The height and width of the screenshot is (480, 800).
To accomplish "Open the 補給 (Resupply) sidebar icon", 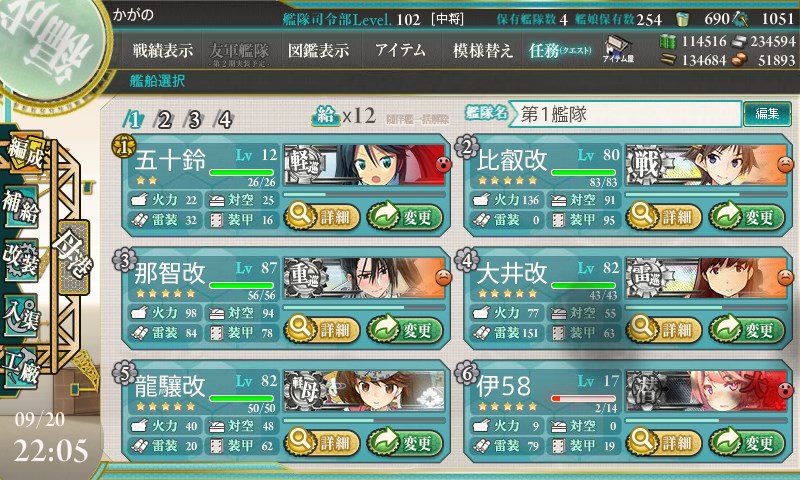I will (x=21, y=206).
